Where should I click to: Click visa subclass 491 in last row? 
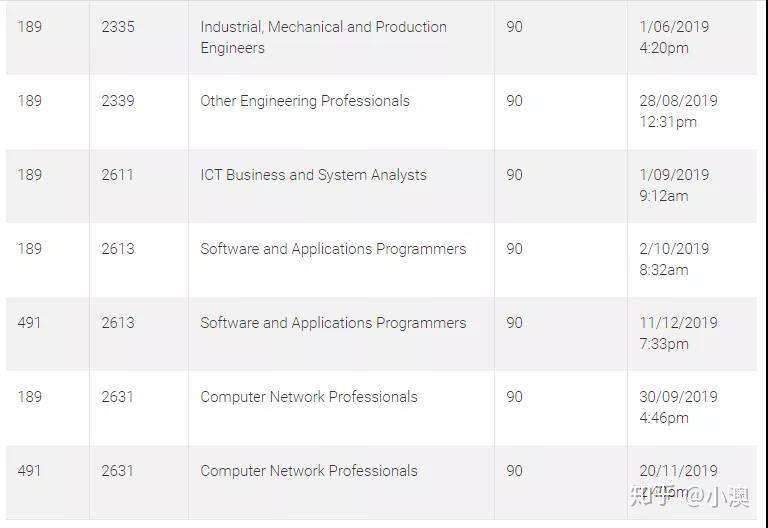tap(29, 471)
